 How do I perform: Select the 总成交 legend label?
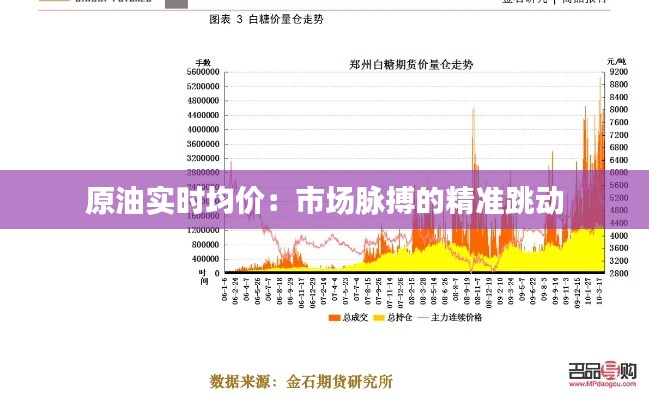pos(356,318)
